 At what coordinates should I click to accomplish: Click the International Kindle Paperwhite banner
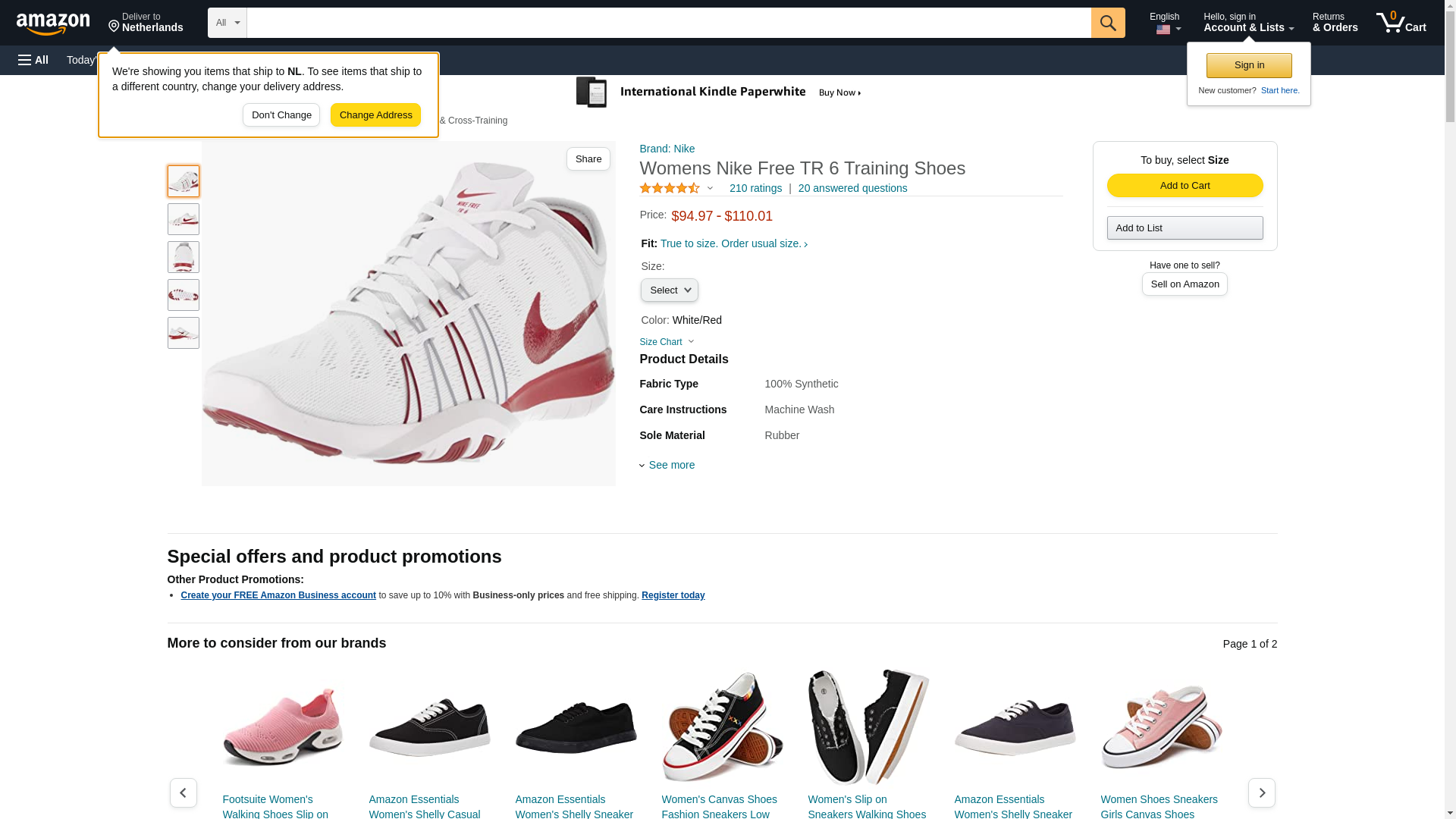point(719,93)
